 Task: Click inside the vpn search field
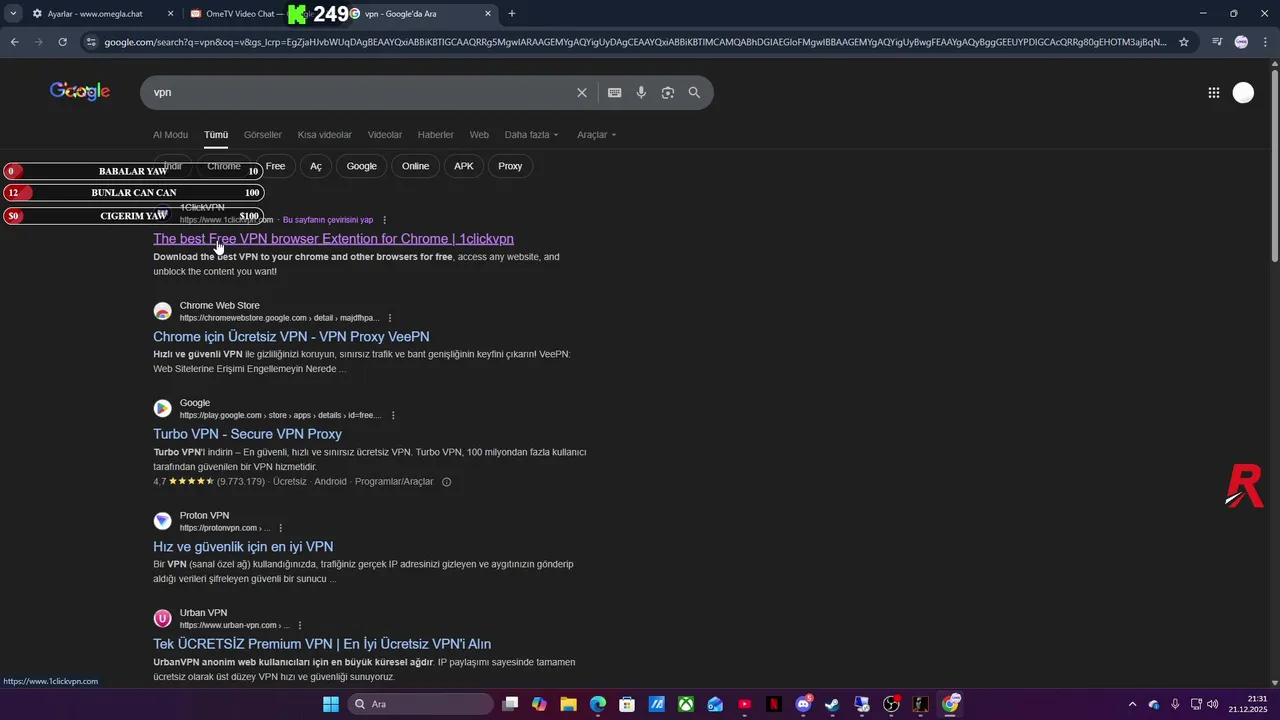(360, 93)
